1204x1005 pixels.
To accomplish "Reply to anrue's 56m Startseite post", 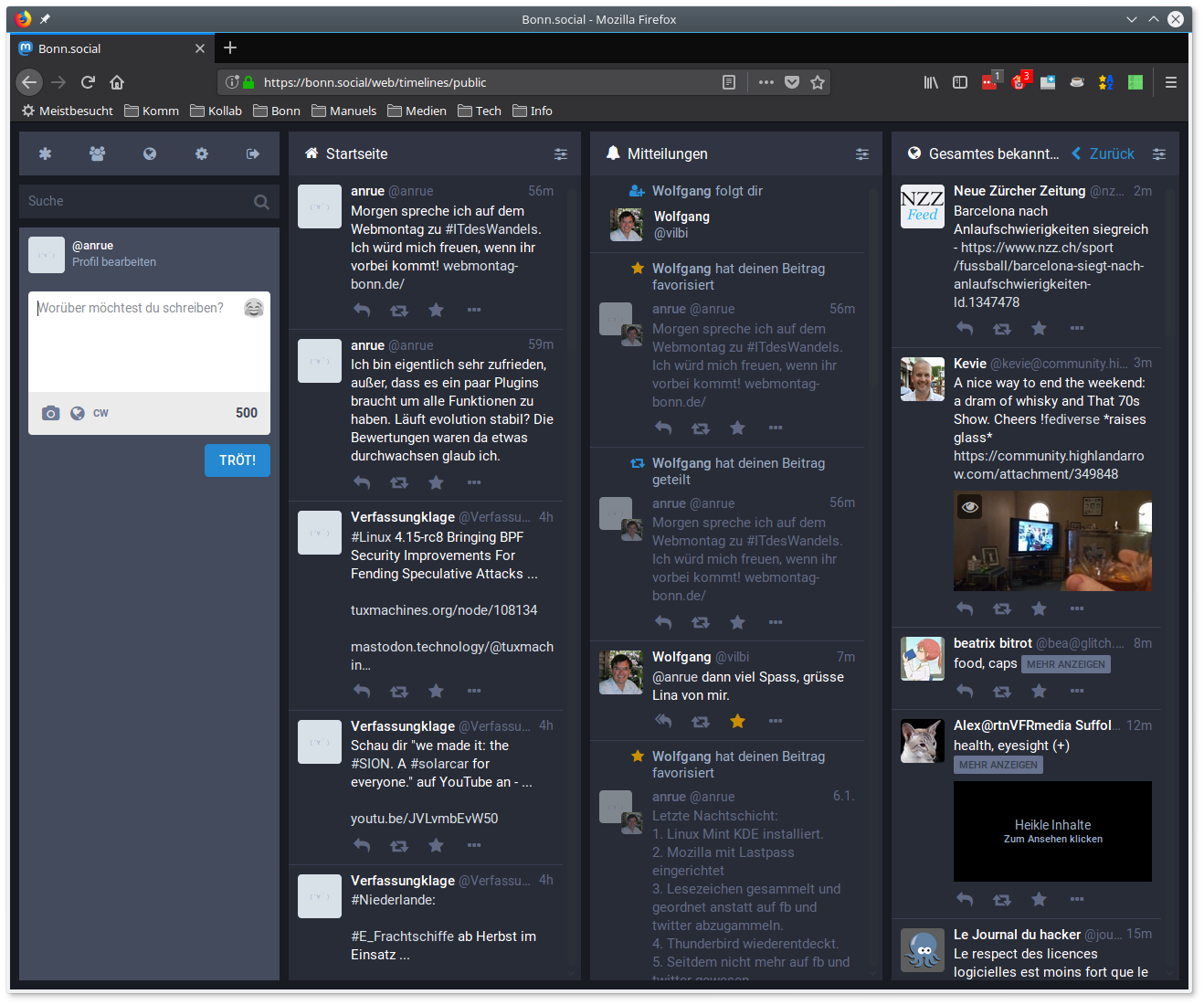I will click(362, 310).
